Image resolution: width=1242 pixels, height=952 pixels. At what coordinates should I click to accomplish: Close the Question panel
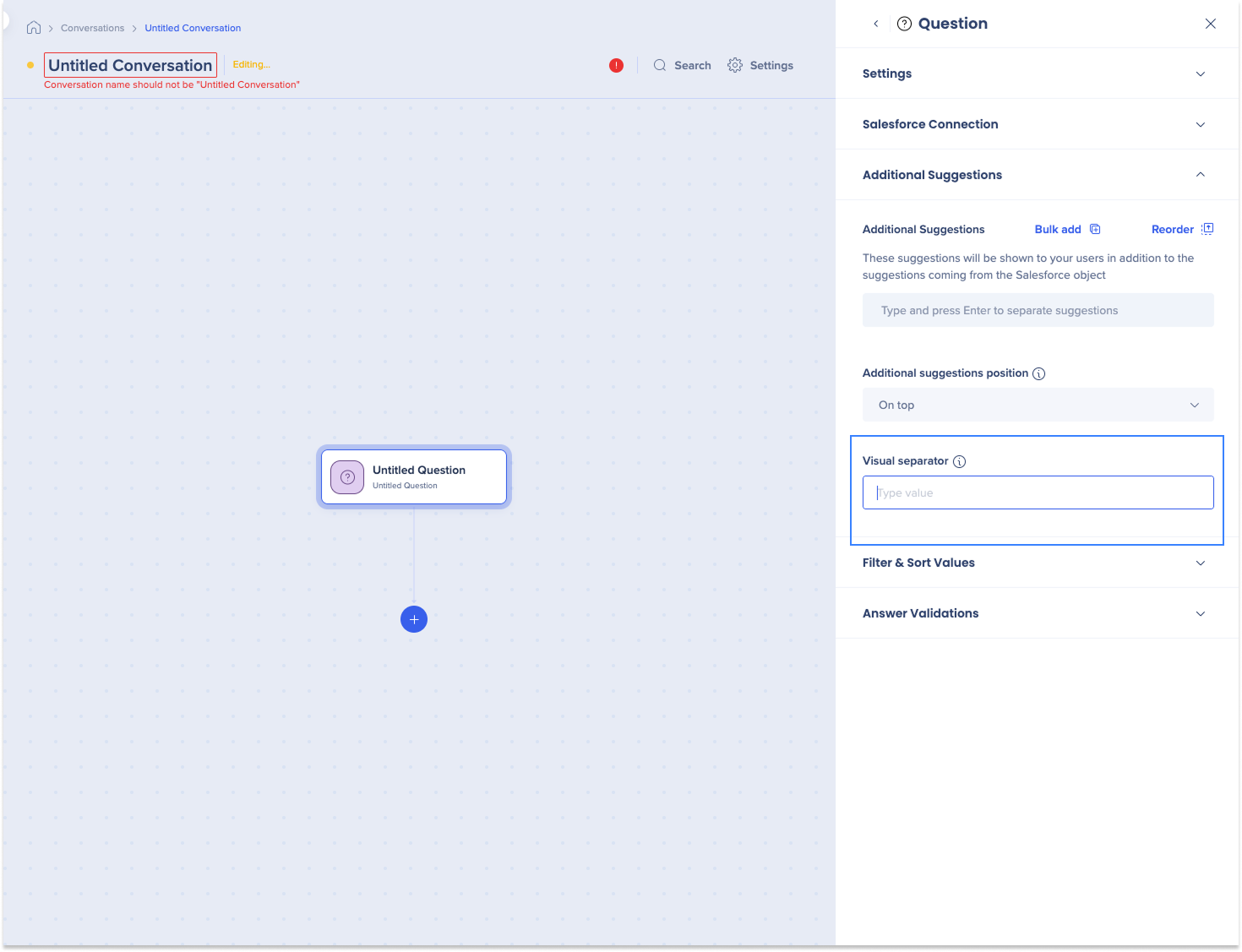1210,24
